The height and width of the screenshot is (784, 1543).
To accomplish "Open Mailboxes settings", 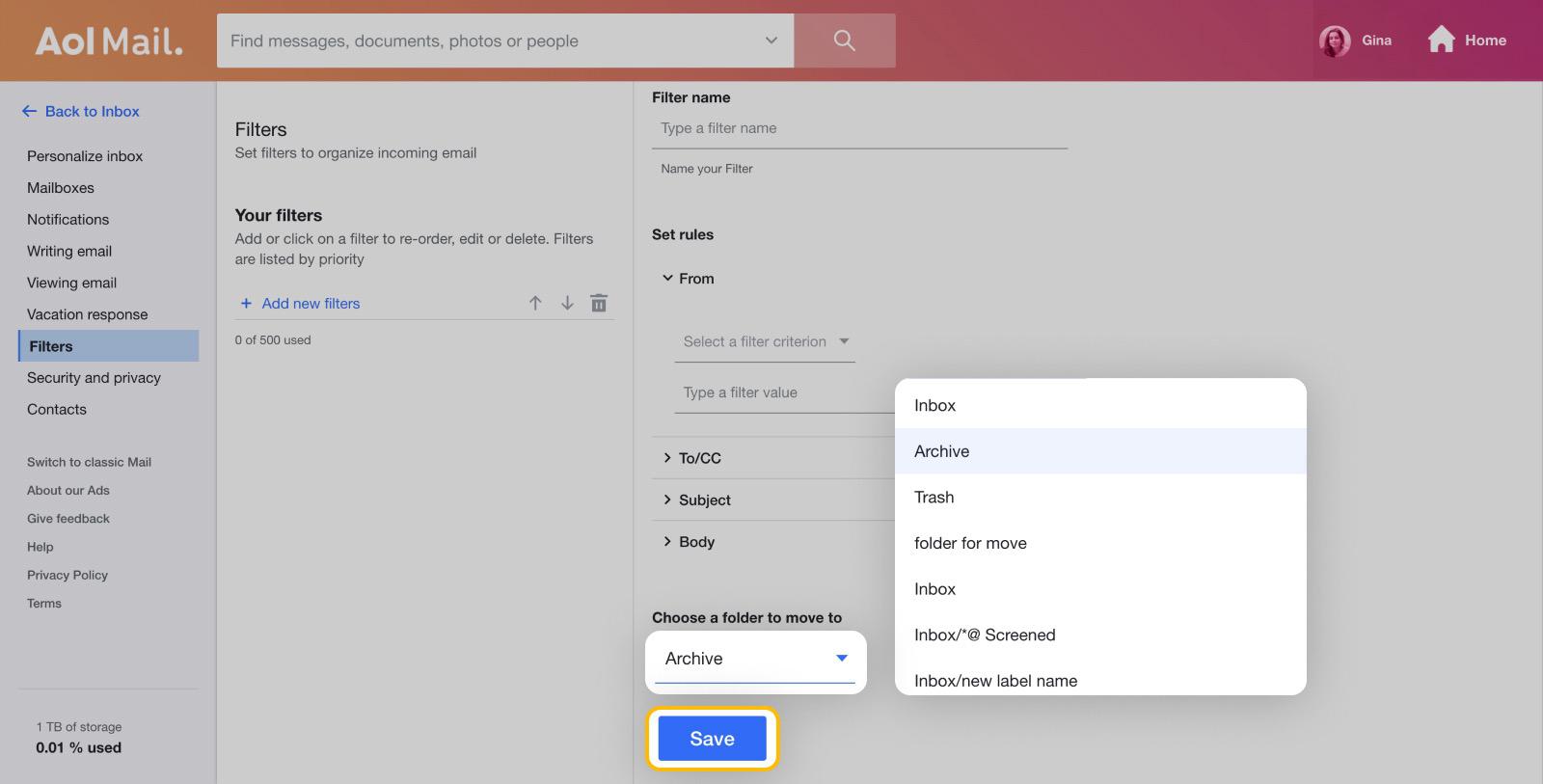I will point(61,188).
